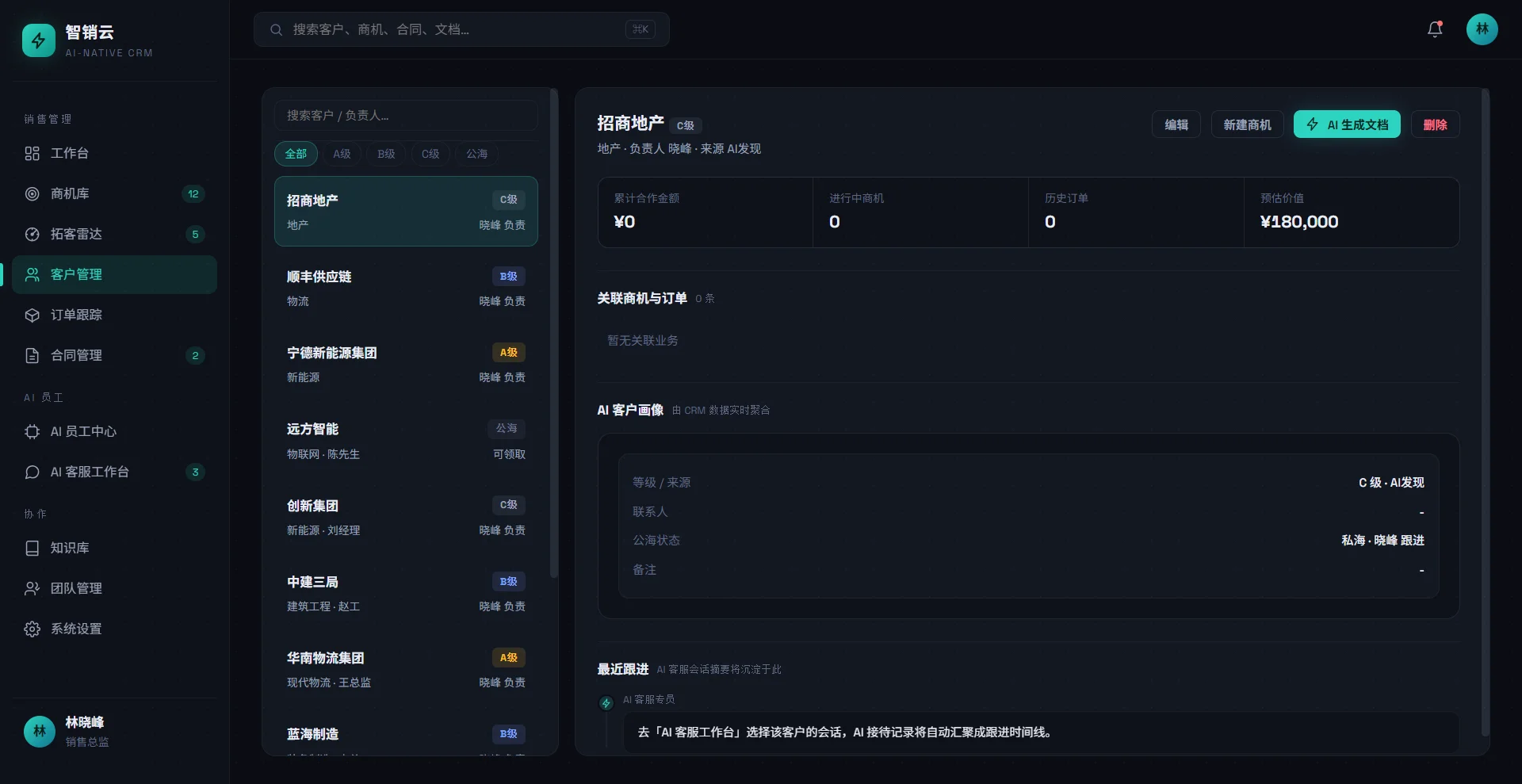Focus the global search box 搜索客户、商机、合同、文档
Screen dimensions: 1522x784
coord(461,29)
